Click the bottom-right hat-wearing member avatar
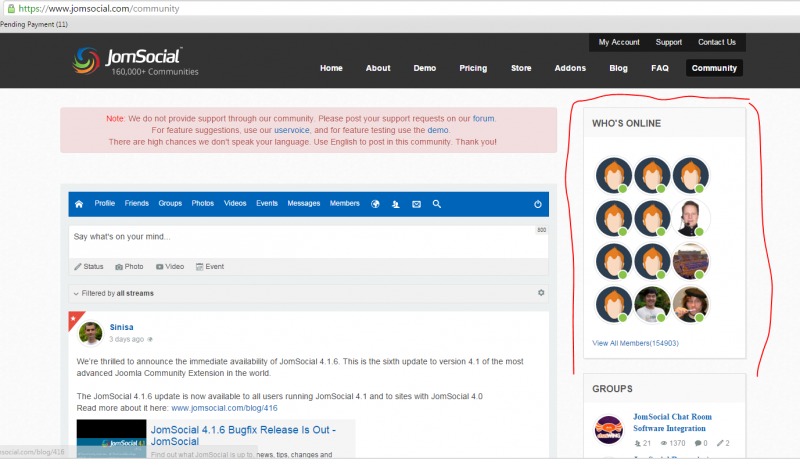Image resolution: width=800 pixels, height=459 pixels. point(690,304)
